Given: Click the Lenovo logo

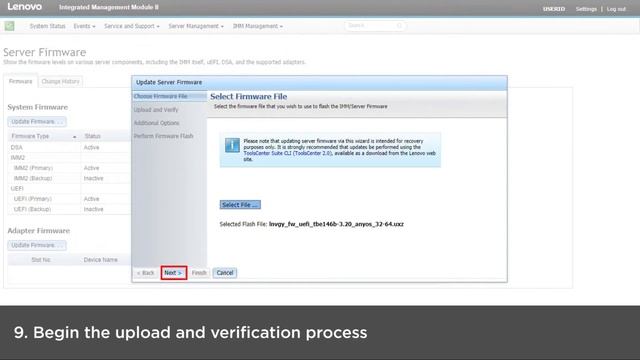Looking at the screenshot, I should click(x=24, y=7).
